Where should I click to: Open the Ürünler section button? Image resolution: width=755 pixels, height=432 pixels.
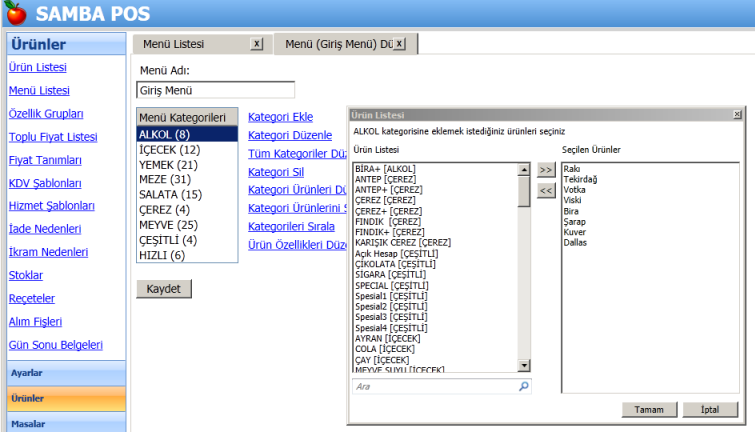point(66,398)
